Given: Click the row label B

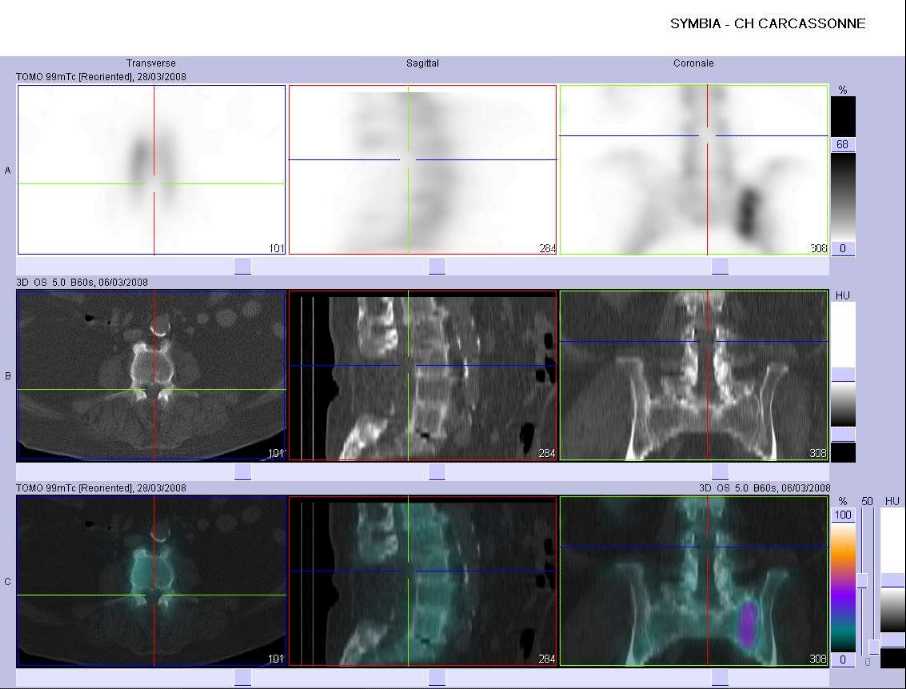Looking at the screenshot, I should pos(8,376).
